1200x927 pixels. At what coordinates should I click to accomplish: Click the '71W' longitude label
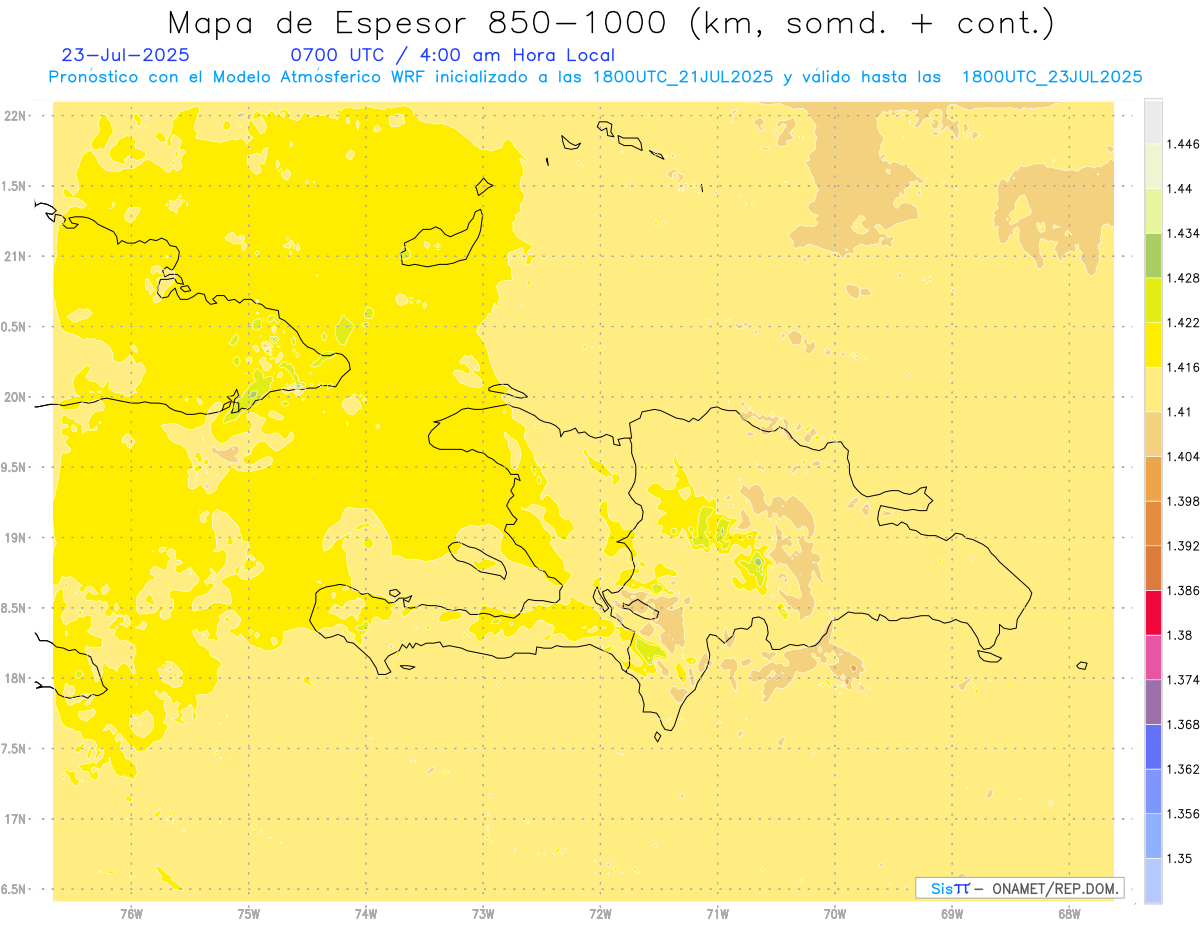point(717,914)
